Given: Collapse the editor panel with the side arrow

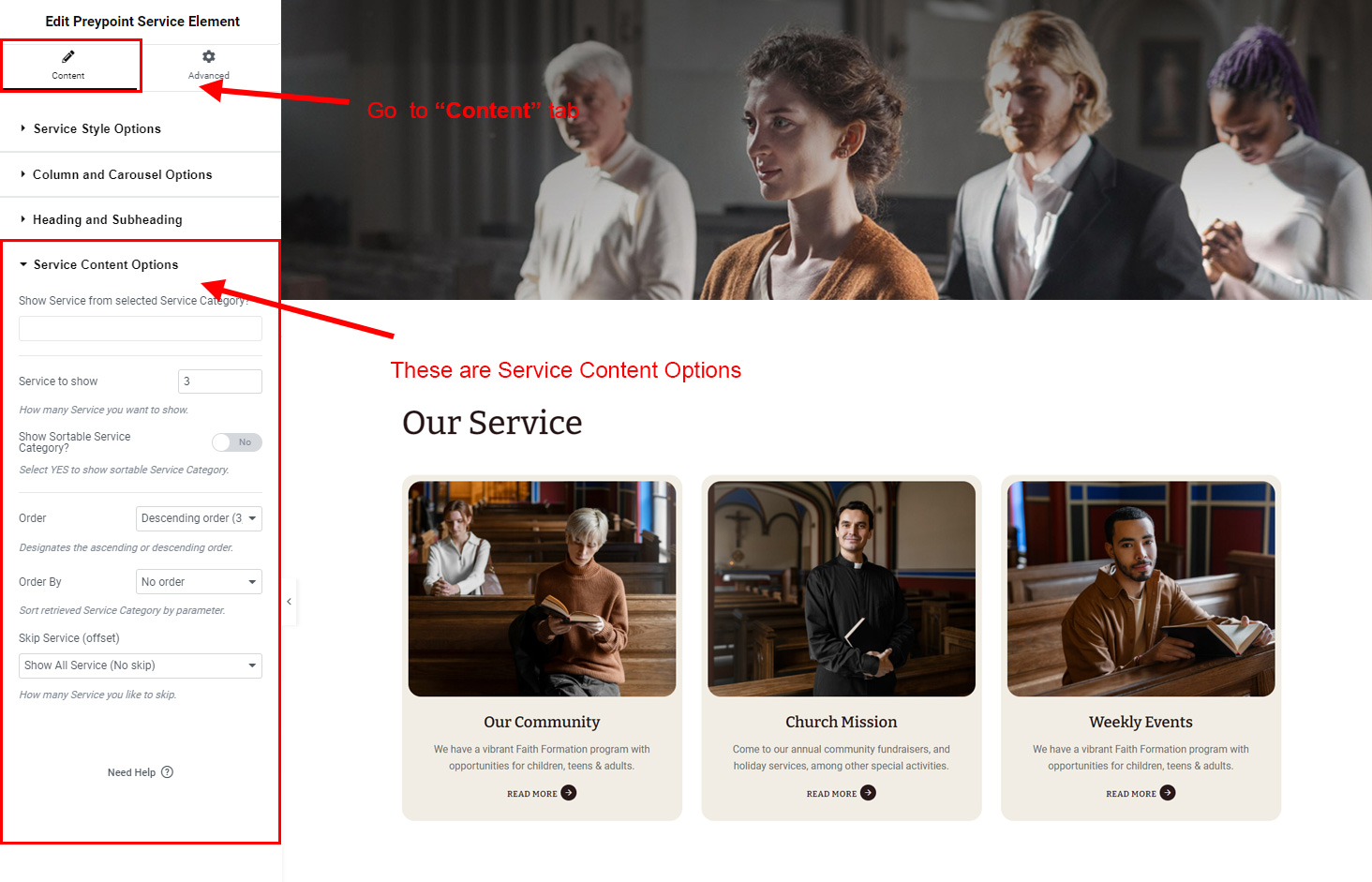Looking at the screenshot, I should 289,602.
